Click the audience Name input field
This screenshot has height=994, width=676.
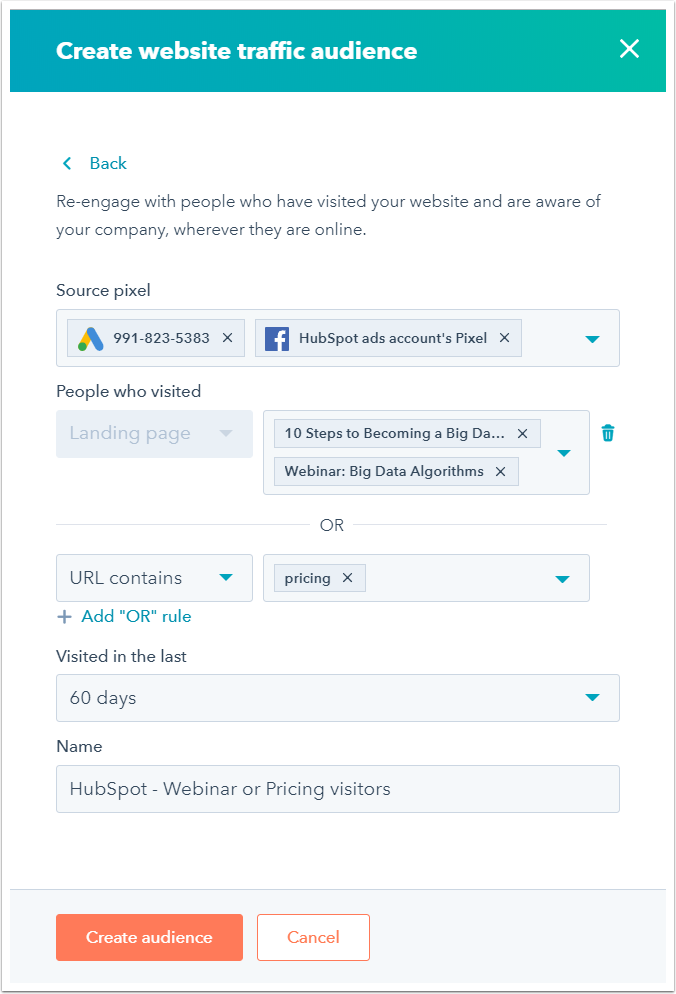pos(338,789)
